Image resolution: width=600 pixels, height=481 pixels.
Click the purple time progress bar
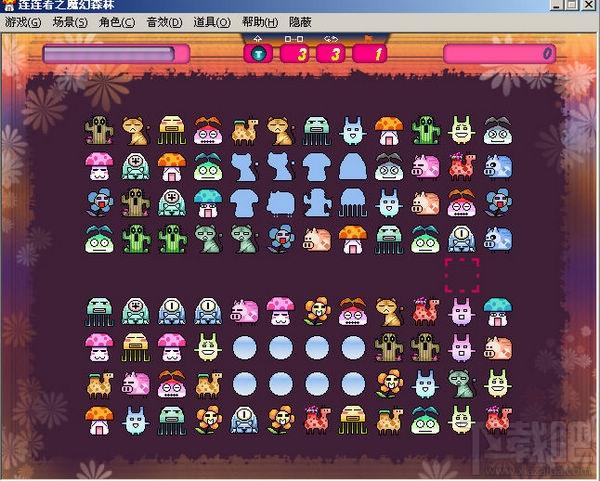pyautogui.click(x=116, y=54)
